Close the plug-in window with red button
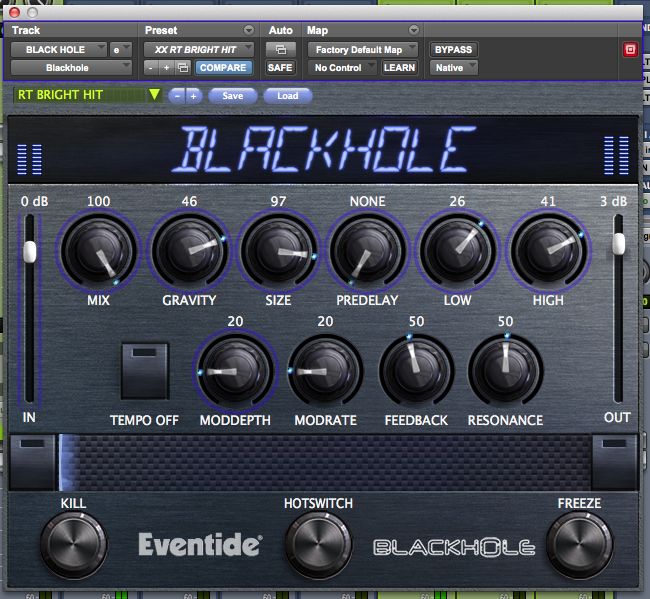The height and width of the screenshot is (599, 650). (15, 12)
